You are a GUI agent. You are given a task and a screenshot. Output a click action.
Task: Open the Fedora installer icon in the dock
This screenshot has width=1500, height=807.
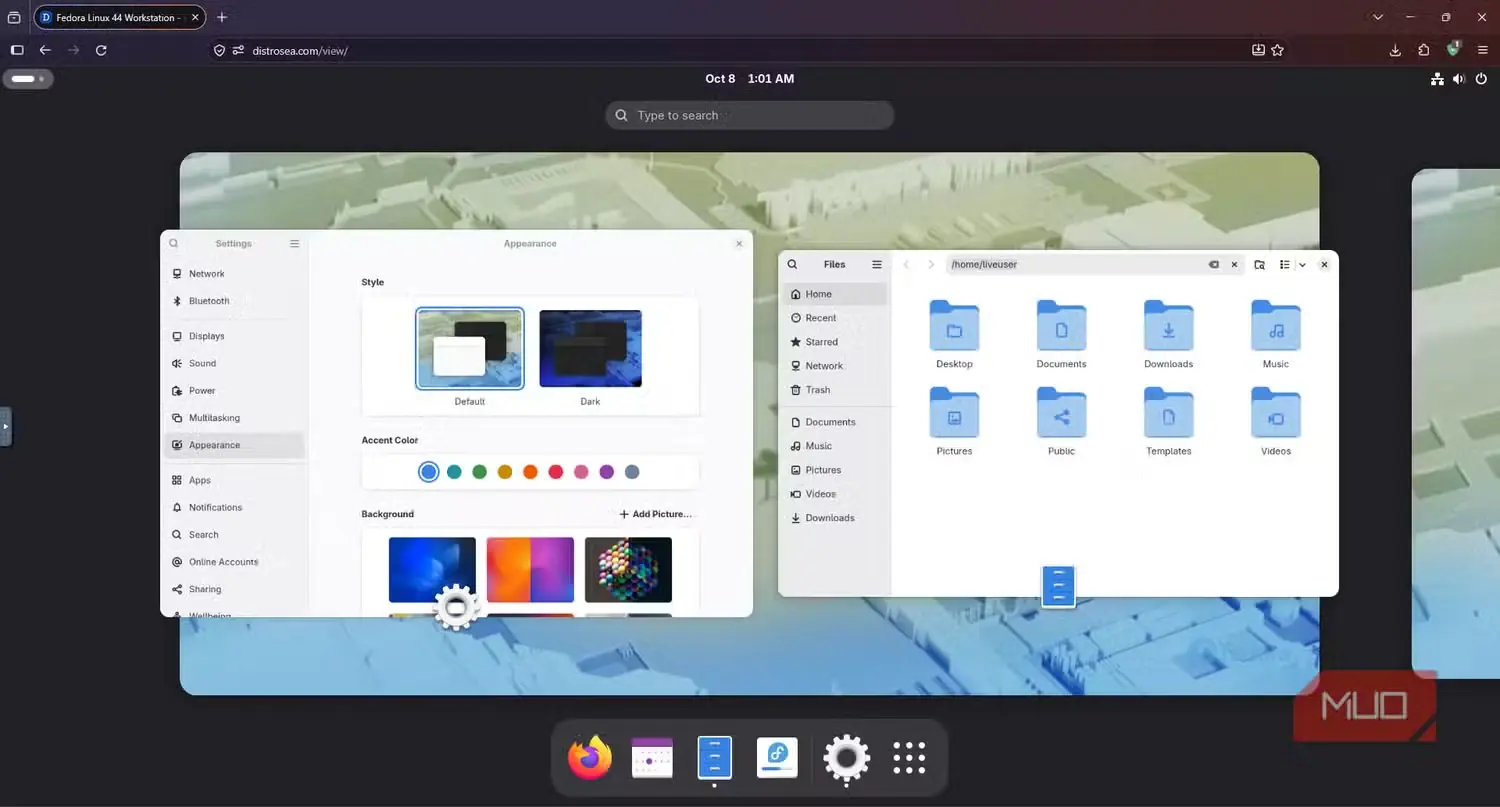pos(777,758)
